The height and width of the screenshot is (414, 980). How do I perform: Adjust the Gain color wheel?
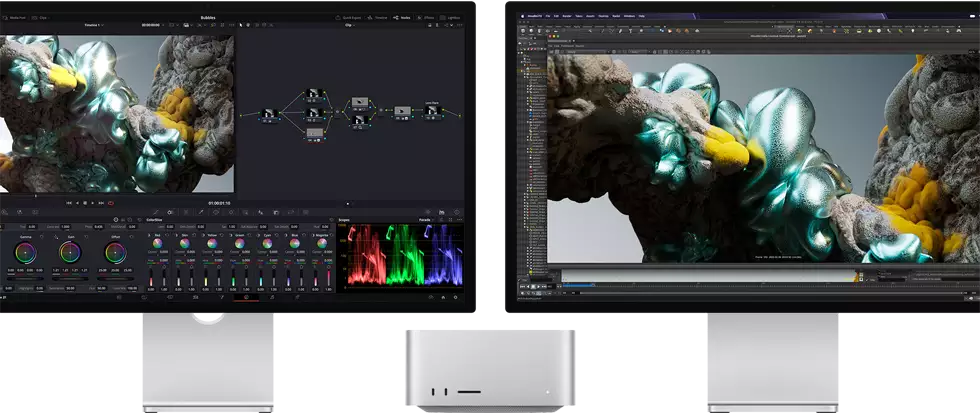pos(70,253)
